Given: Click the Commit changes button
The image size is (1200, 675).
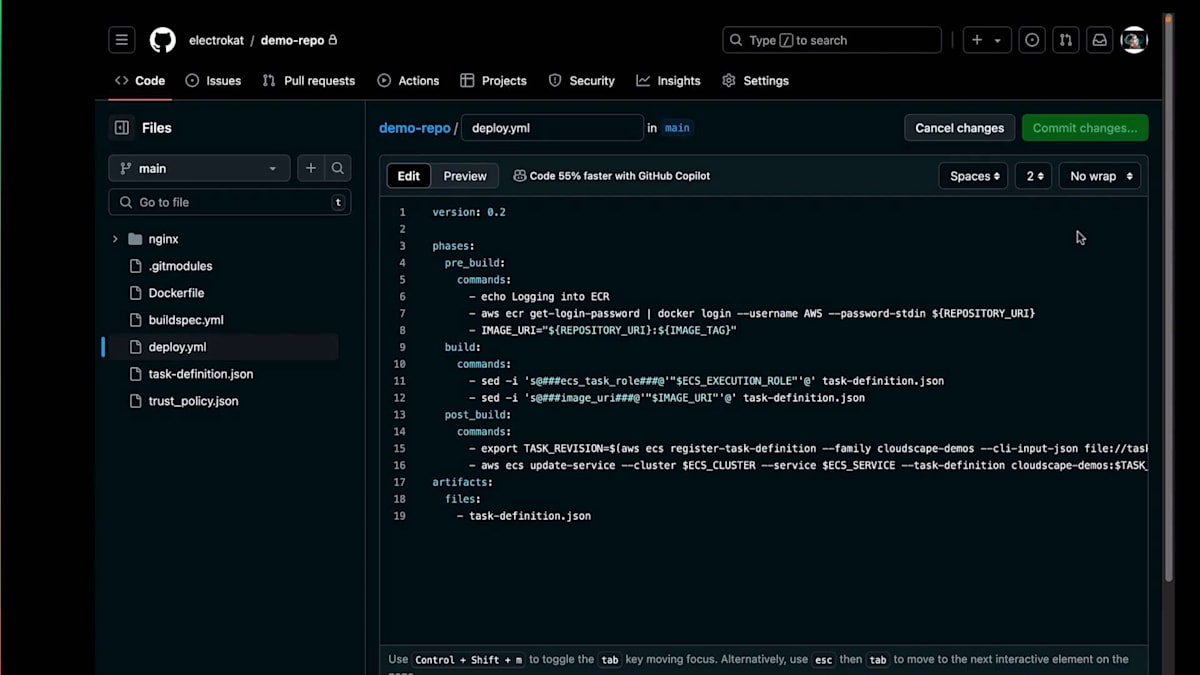Looking at the screenshot, I should point(1084,128).
